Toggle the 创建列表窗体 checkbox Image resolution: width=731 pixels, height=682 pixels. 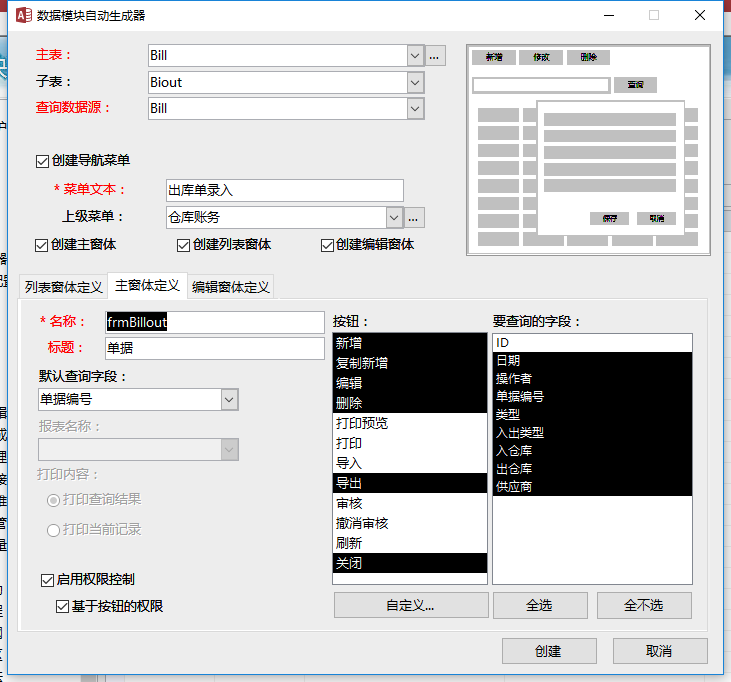(183, 245)
